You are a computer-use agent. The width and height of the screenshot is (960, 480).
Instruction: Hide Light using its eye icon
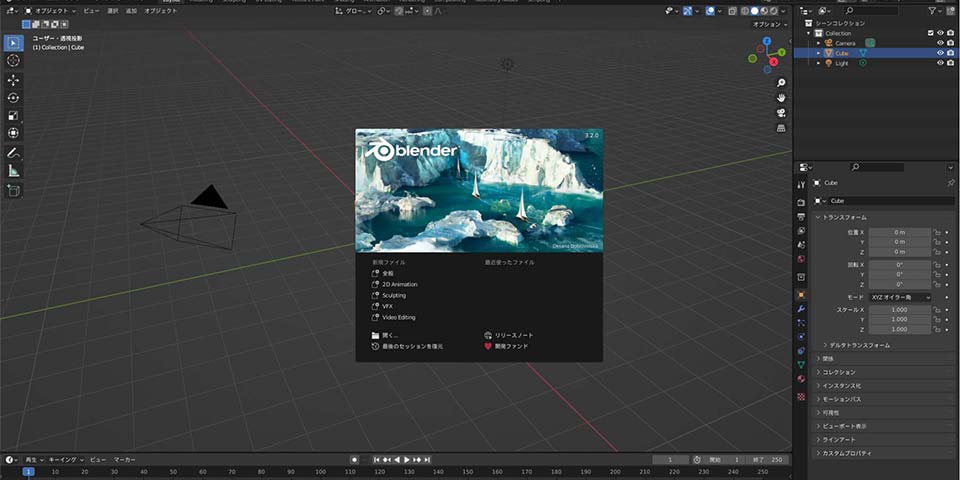point(940,63)
